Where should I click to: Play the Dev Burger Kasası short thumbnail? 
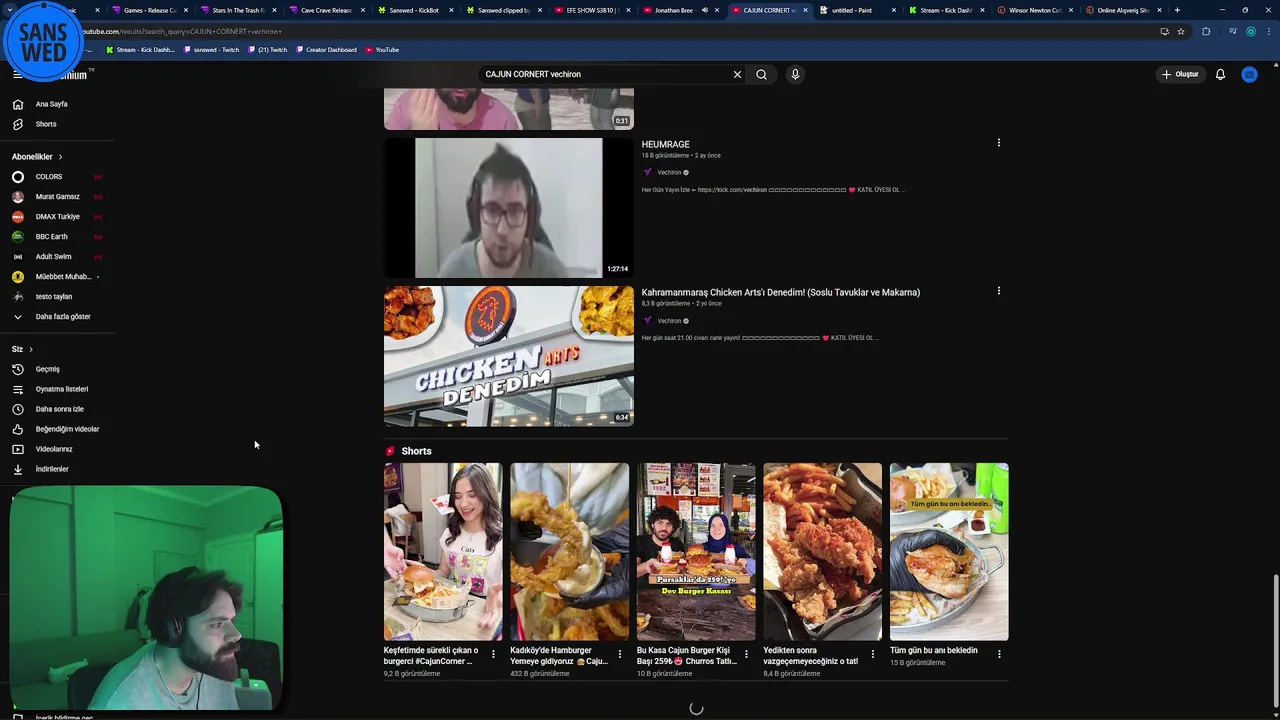pyautogui.click(x=696, y=551)
